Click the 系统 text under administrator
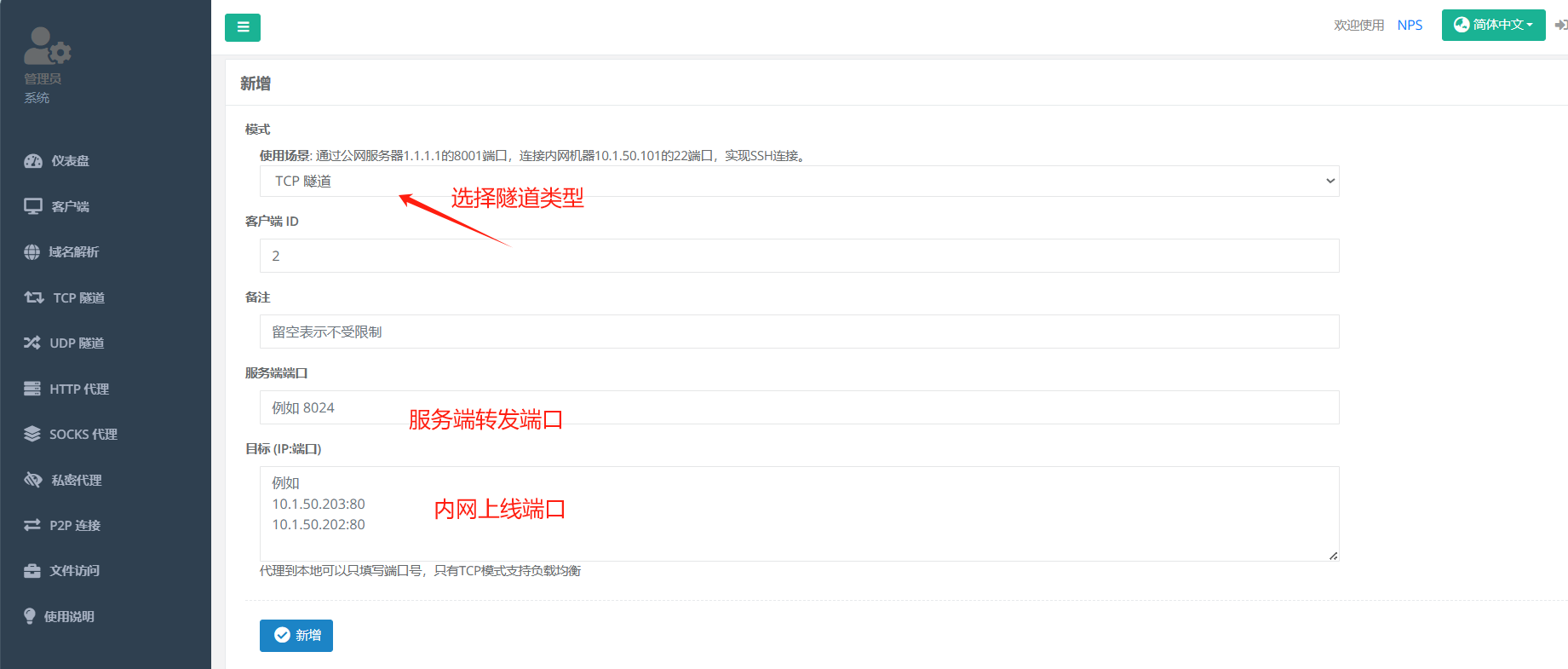This screenshot has width=1568, height=669. [x=37, y=98]
